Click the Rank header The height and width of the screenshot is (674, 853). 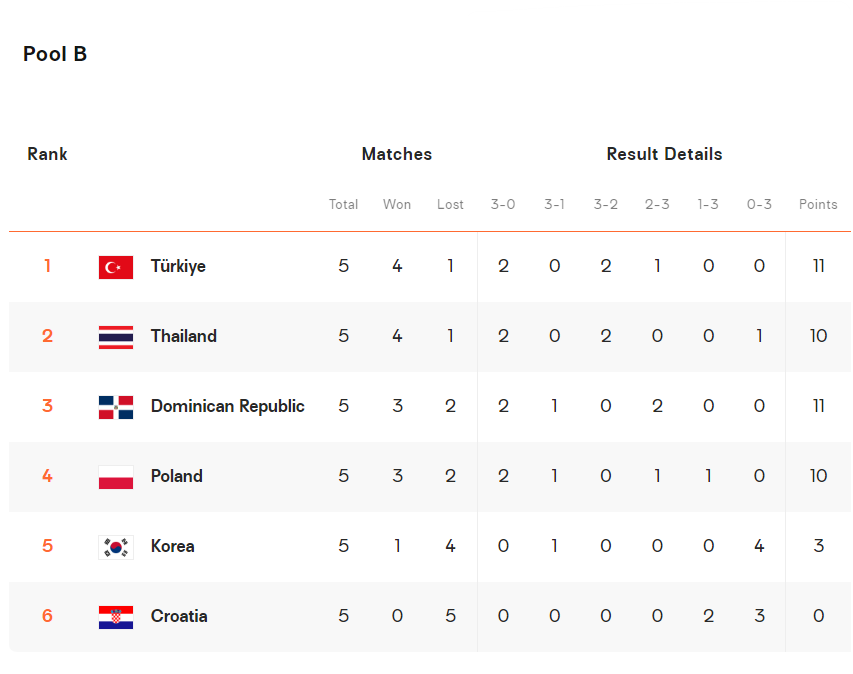click(47, 154)
